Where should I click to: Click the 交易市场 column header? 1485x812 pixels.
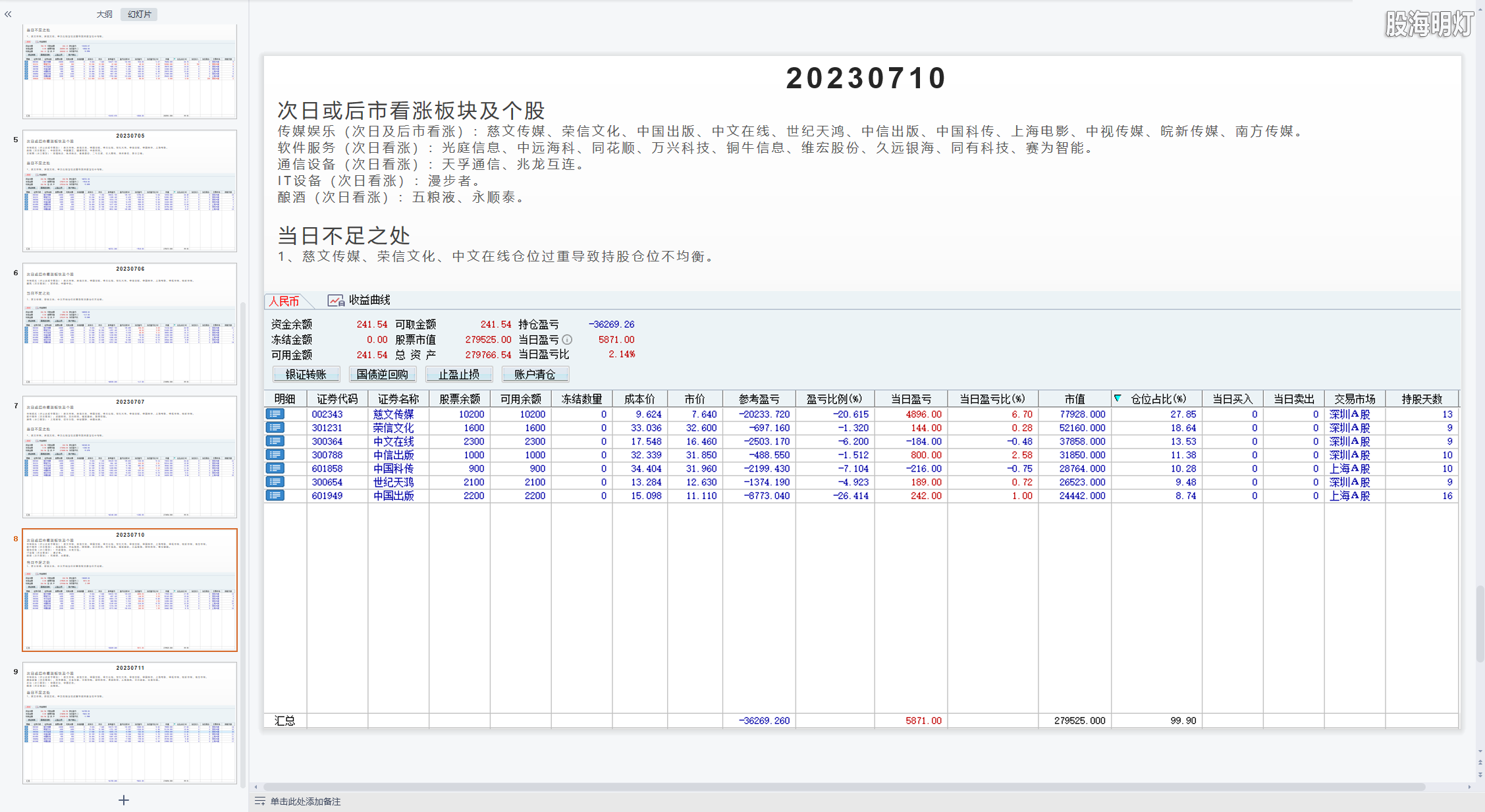[x=1355, y=399]
